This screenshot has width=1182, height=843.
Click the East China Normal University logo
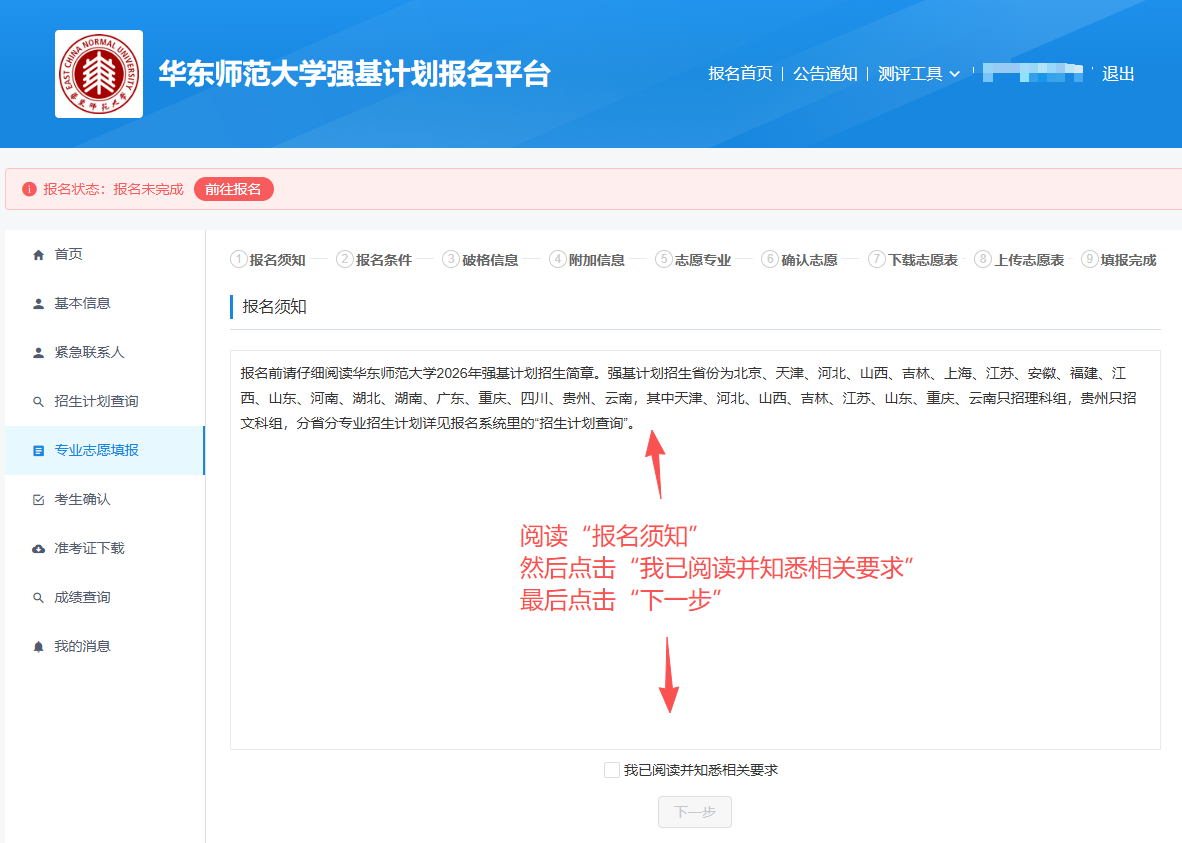pyautogui.click(x=99, y=74)
